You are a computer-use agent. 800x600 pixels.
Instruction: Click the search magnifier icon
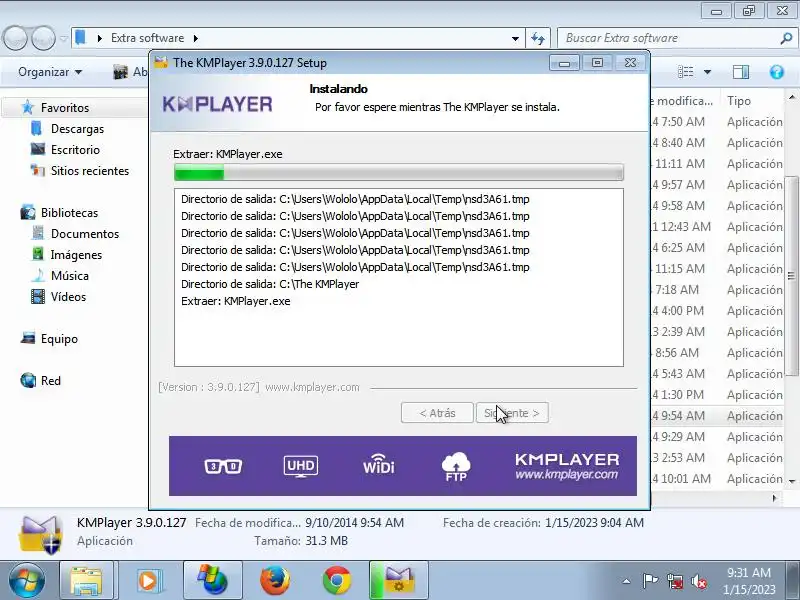pos(786,38)
